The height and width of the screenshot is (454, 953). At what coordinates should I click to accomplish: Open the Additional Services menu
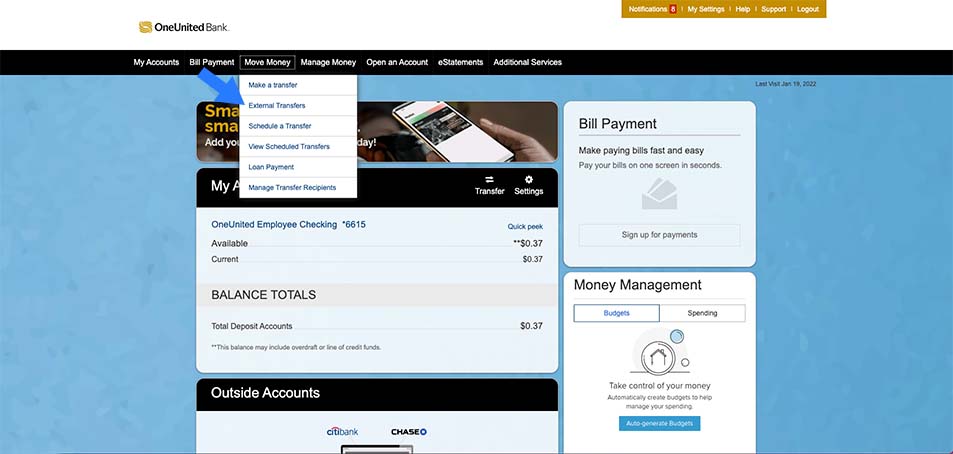528,62
